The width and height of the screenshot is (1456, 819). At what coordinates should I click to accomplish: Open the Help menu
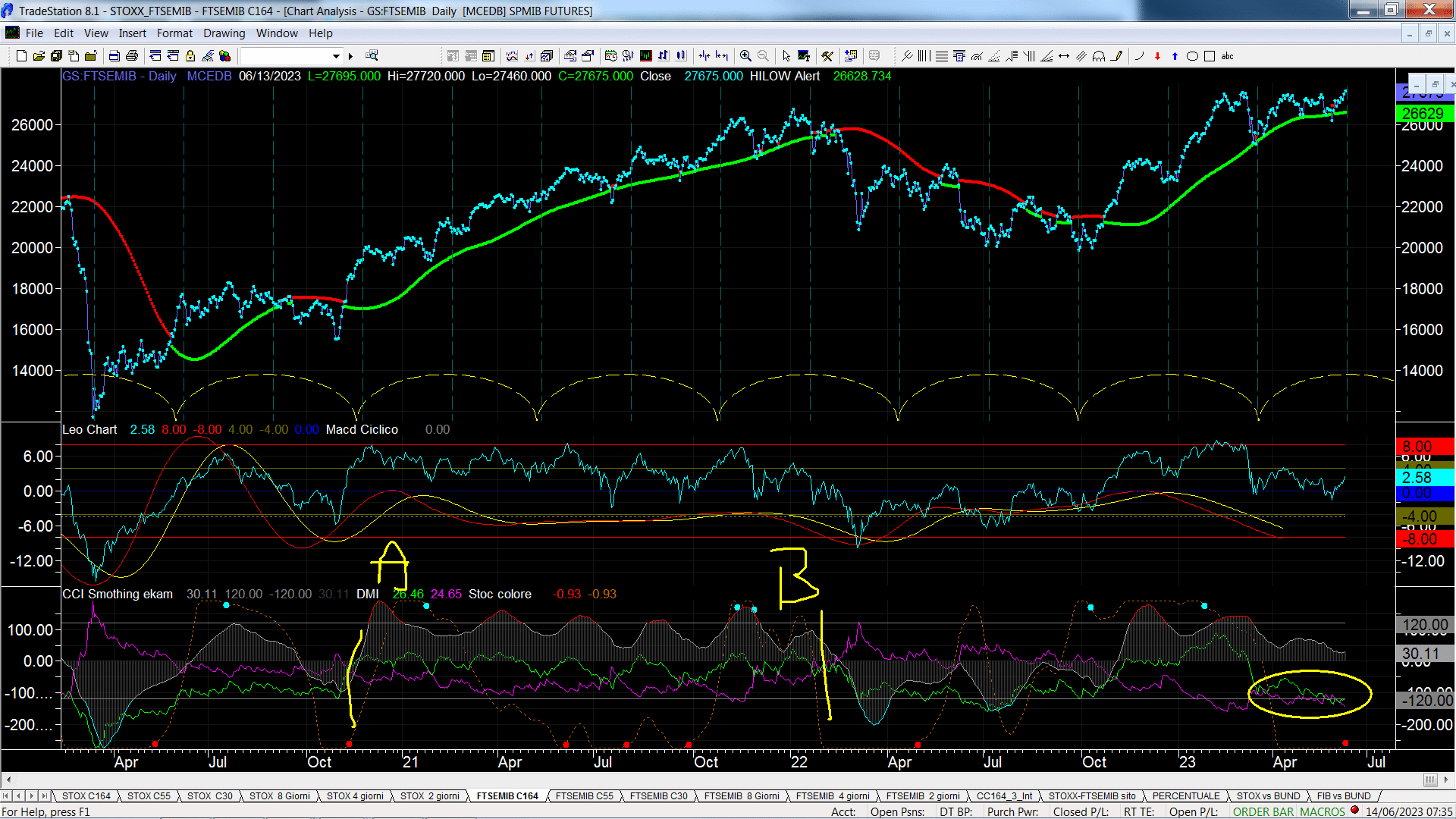click(321, 33)
